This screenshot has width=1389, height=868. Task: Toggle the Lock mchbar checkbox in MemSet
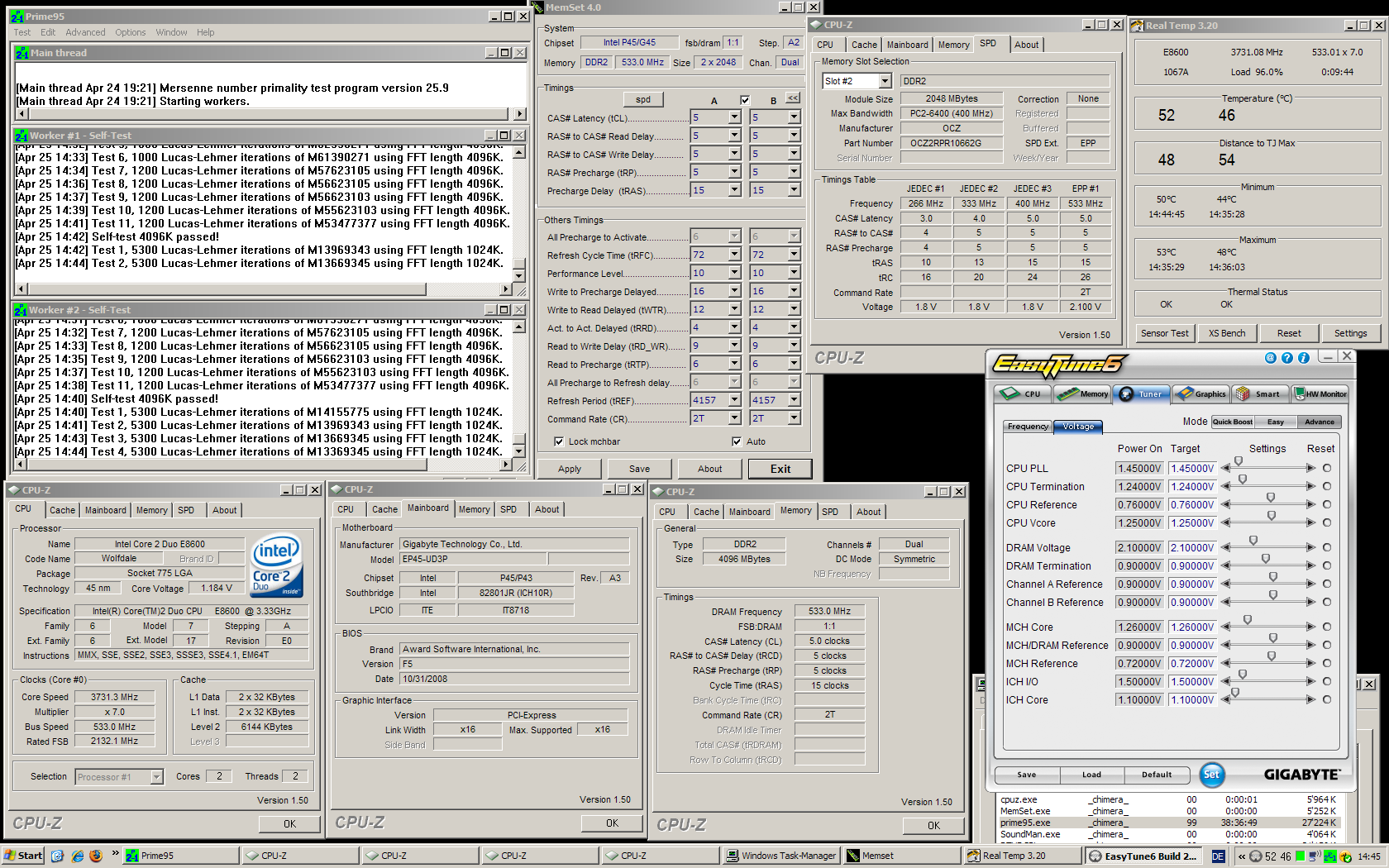(559, 441)
